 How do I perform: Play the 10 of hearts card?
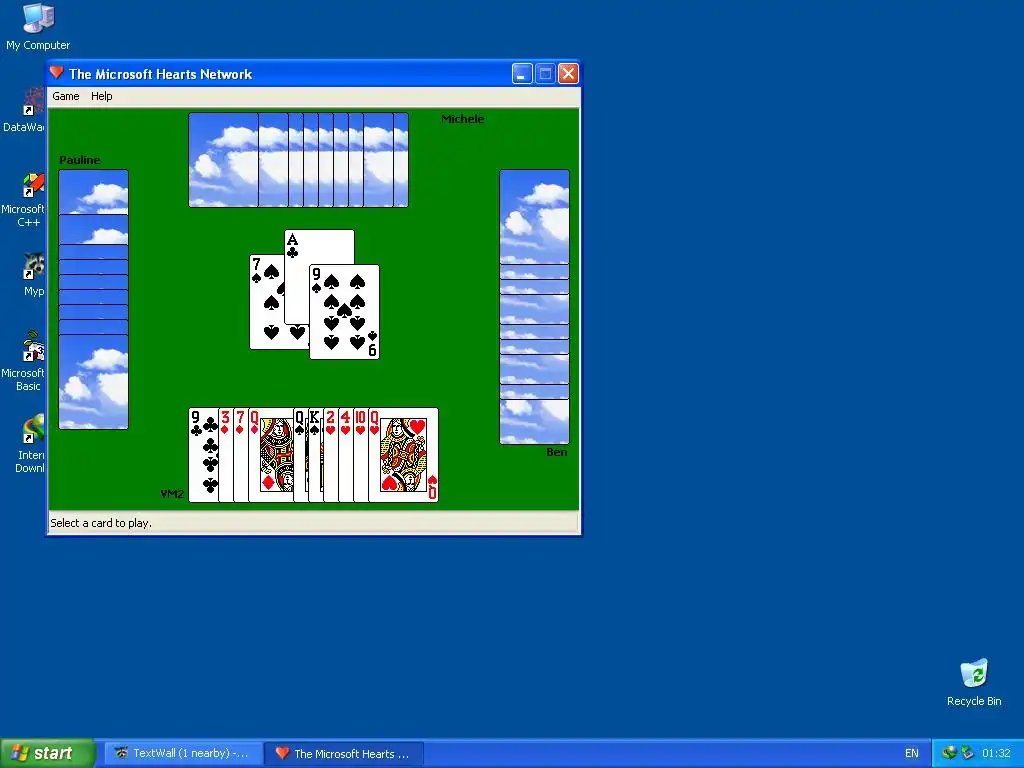pyautogui.click(x=360, y=455)
